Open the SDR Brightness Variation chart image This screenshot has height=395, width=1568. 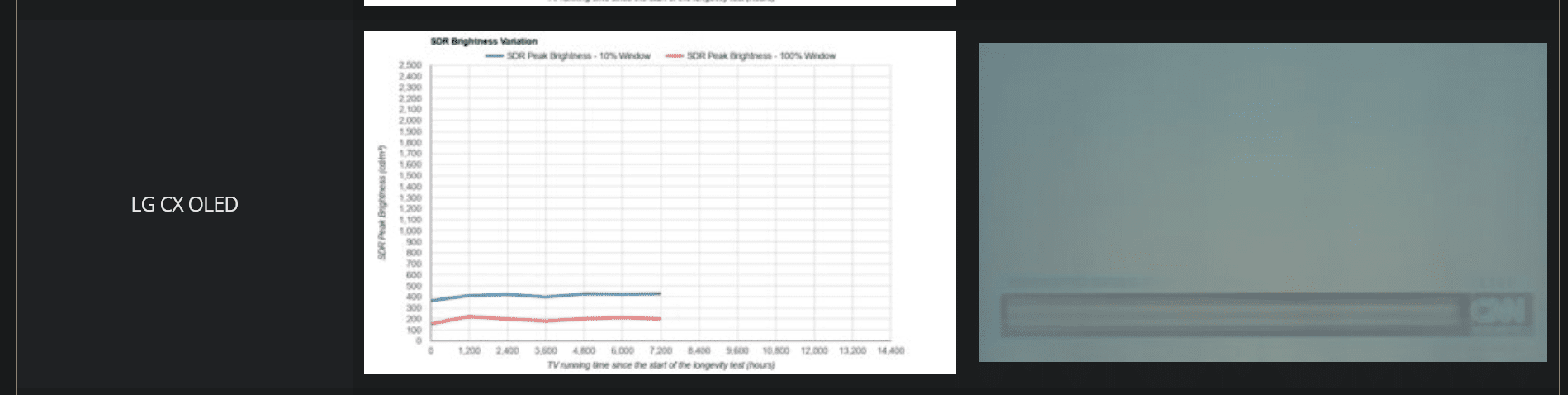click(x=660, y=202)
